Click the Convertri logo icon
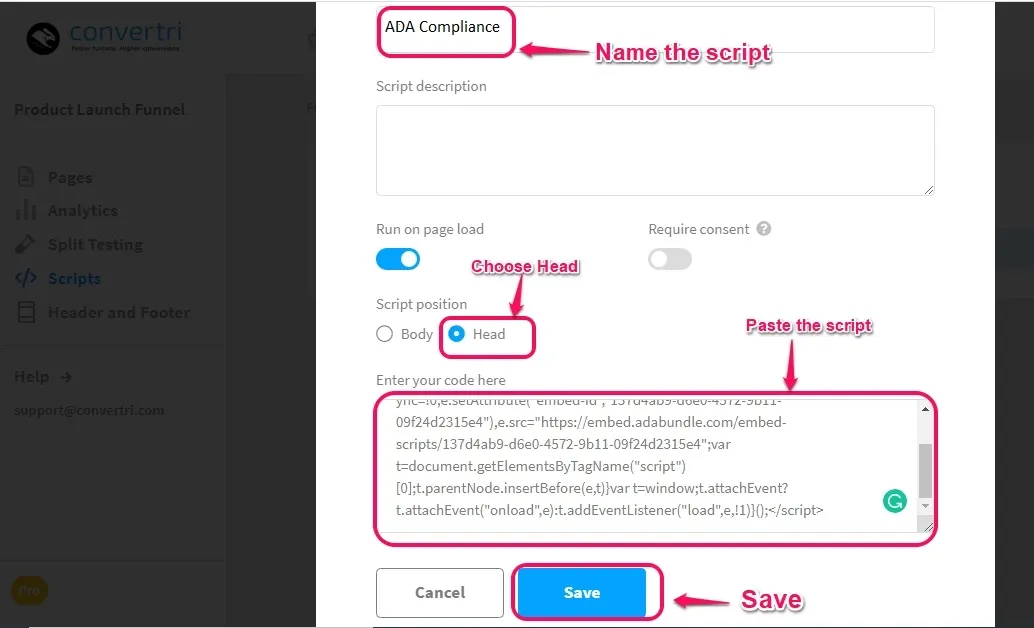 pyautogui.click(x=43, y=39)
